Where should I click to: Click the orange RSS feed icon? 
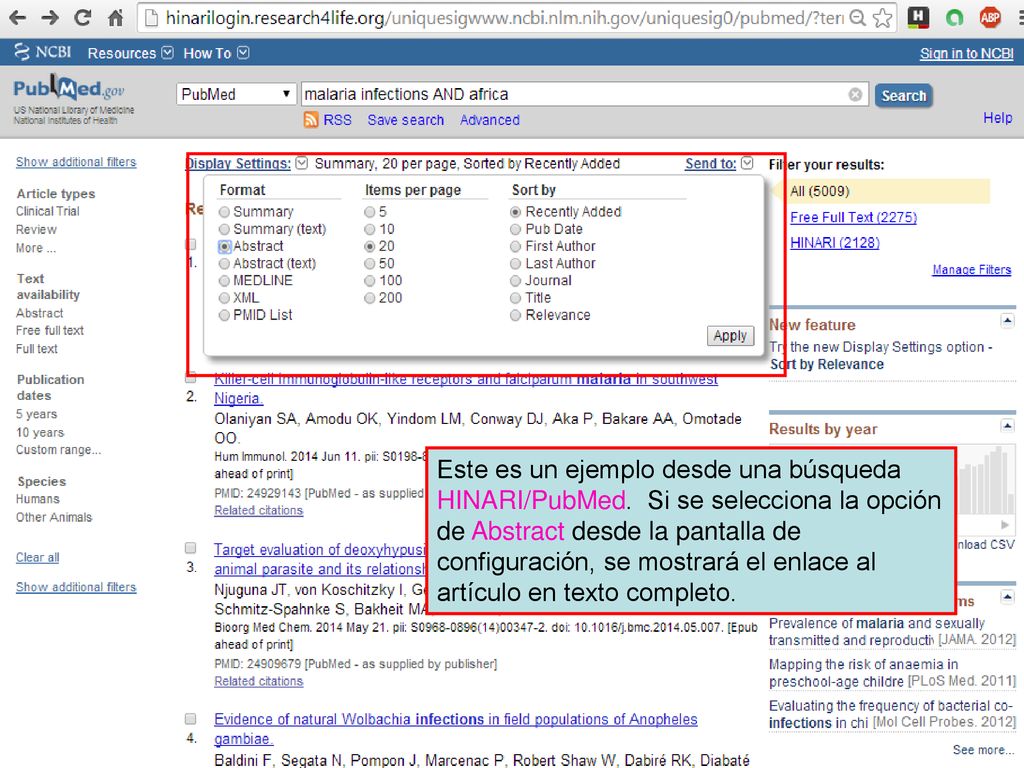tap(311, 120)
